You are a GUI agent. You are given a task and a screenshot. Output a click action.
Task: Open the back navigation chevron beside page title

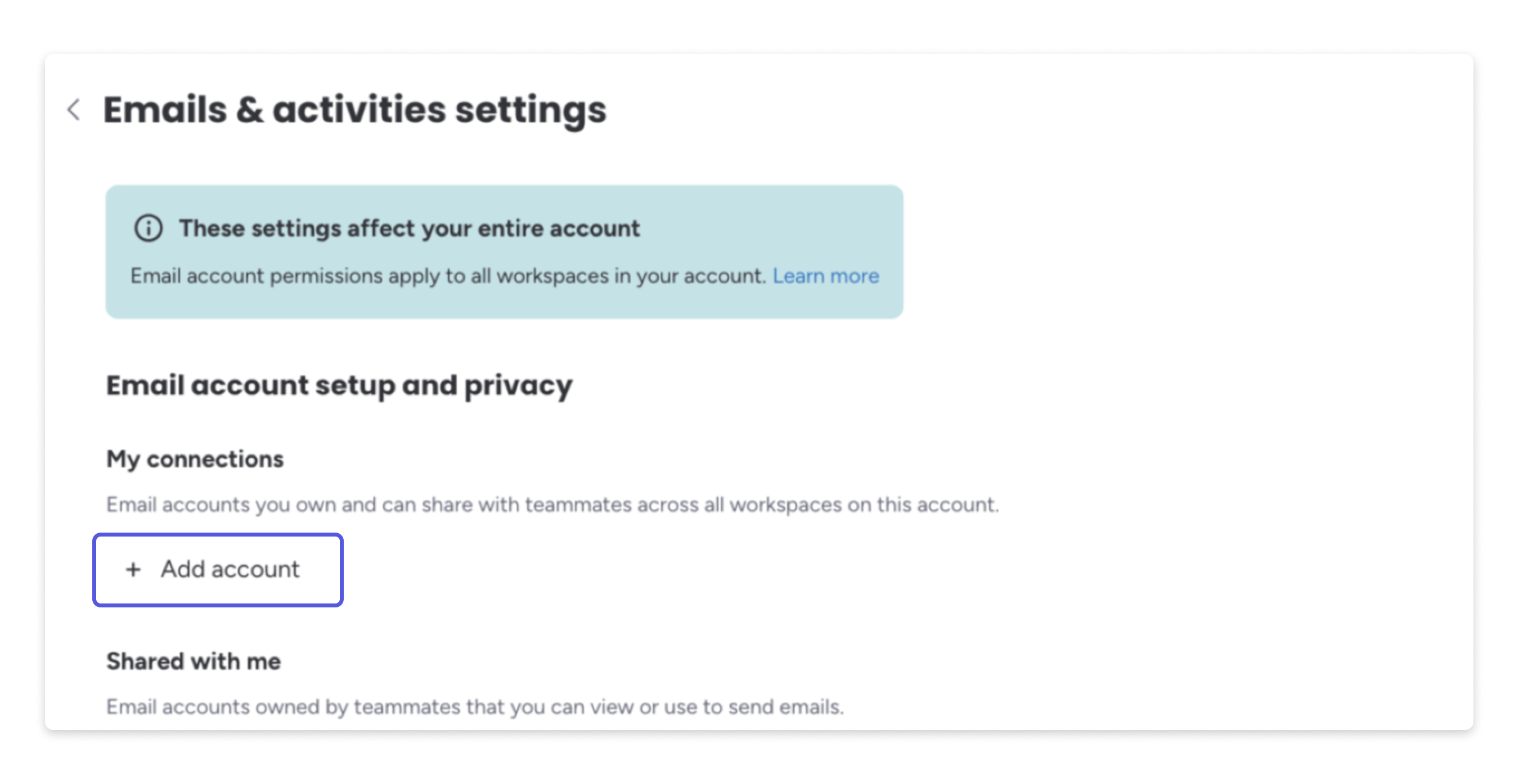click(75, 110)
